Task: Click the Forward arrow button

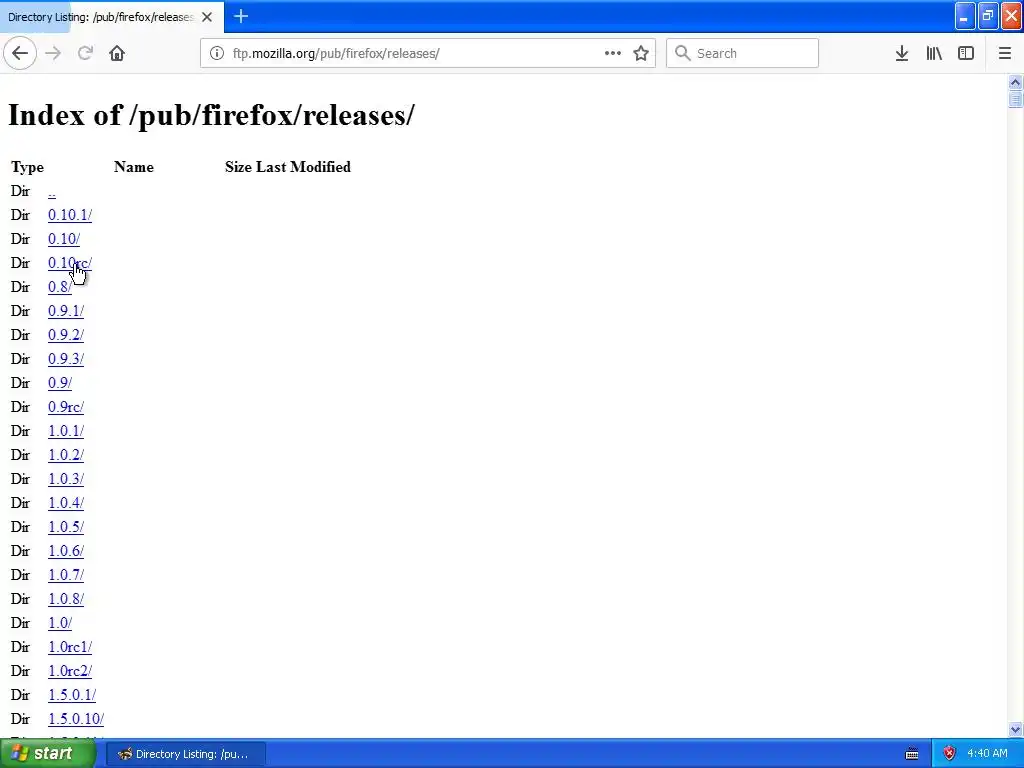Action: 53,53
